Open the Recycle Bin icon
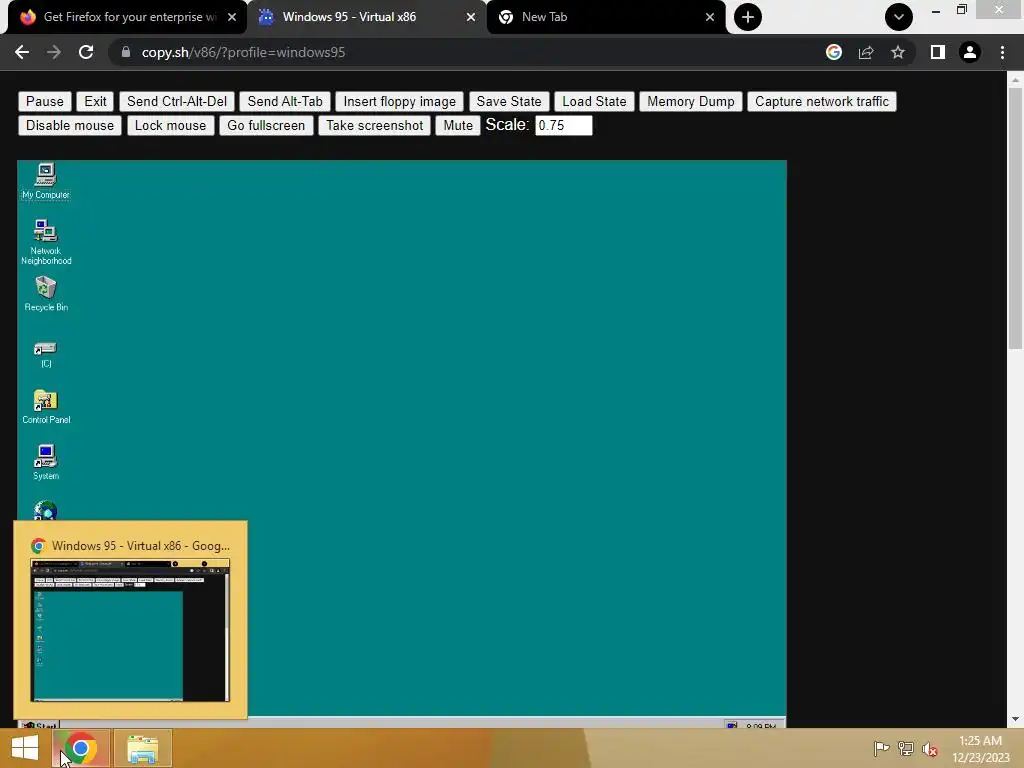This screenshot has height=768, width=1024. [x=46, y=293]
